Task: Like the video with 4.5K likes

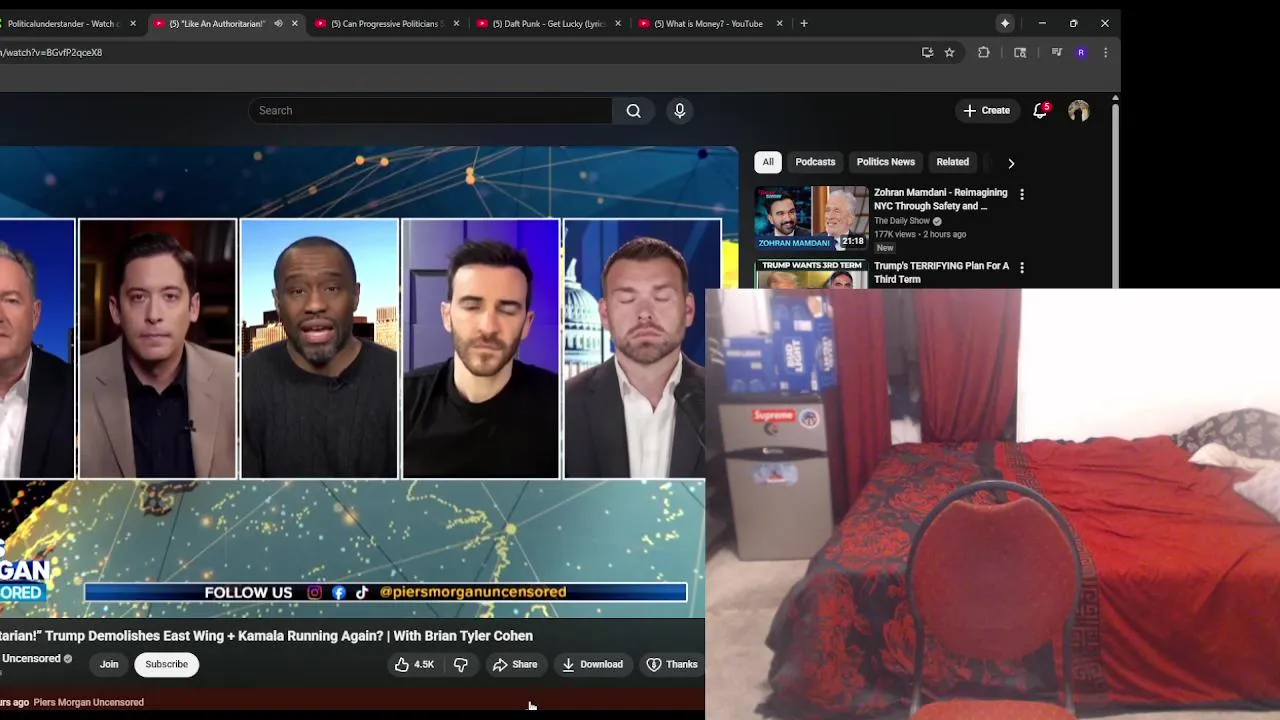Action: pos(413,664)
